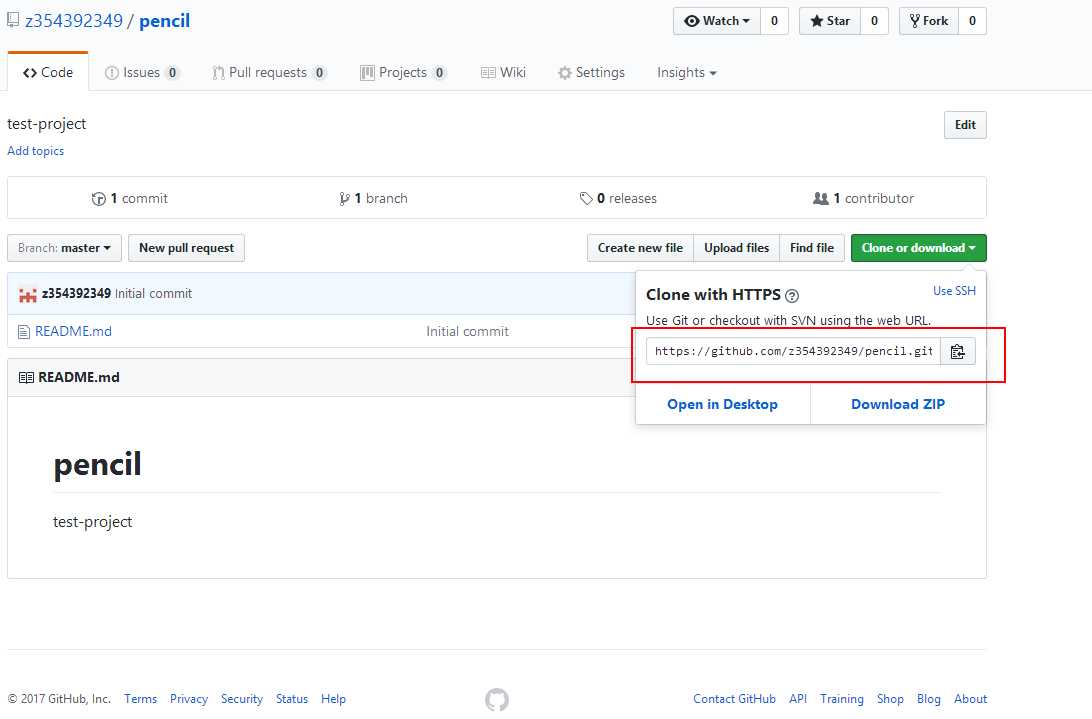Click the book icon in README.md header
The height and width of the screenshot is (719, 1092).
coord(26,378)
